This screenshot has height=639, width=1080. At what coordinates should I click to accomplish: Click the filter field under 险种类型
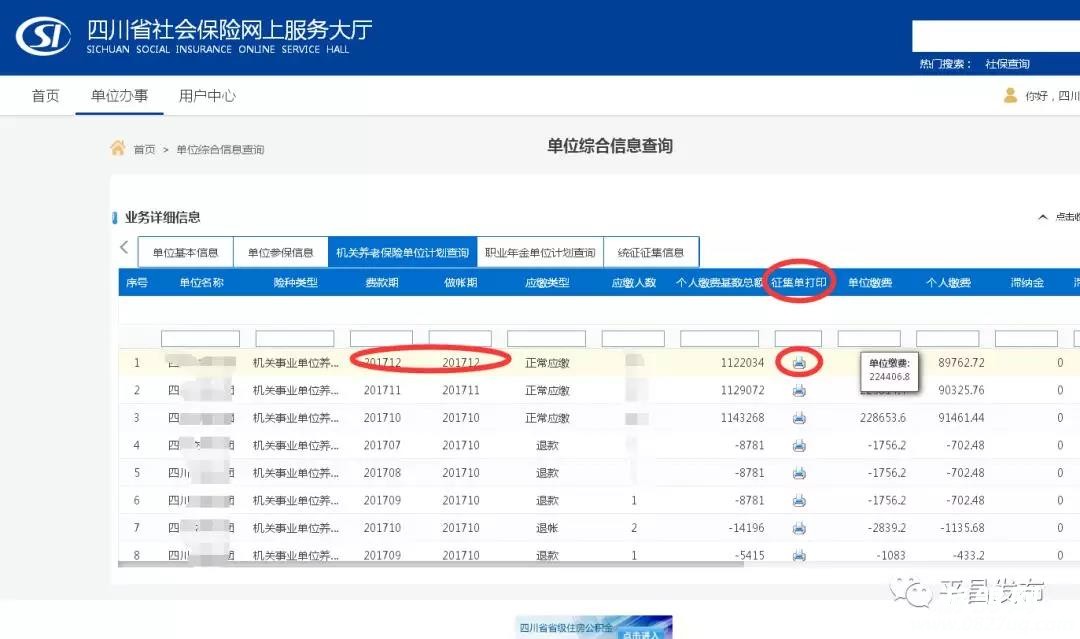coord(295,338)
